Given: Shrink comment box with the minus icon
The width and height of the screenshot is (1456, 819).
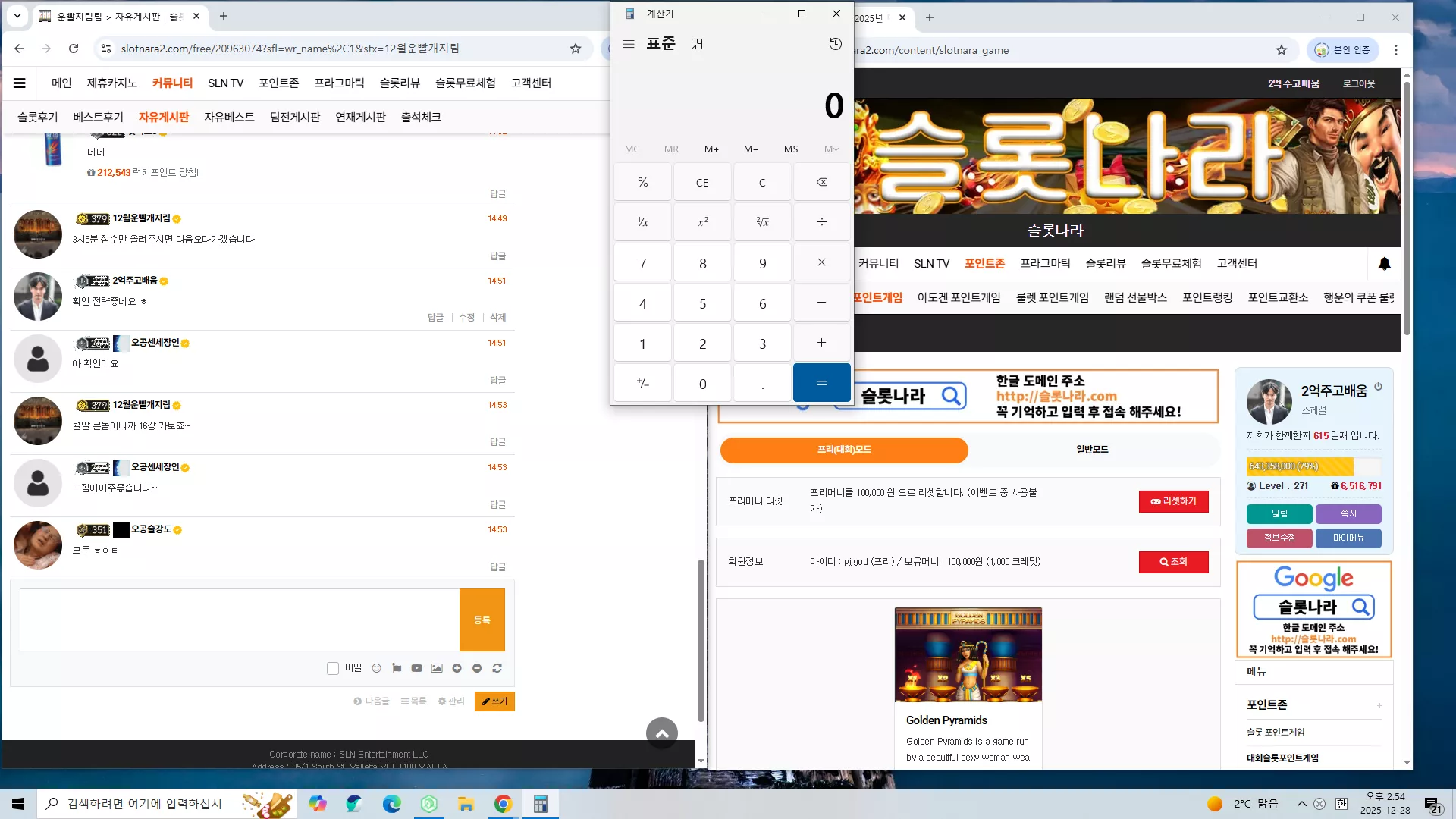Looking at the screenshot, I should pos(477,668).
